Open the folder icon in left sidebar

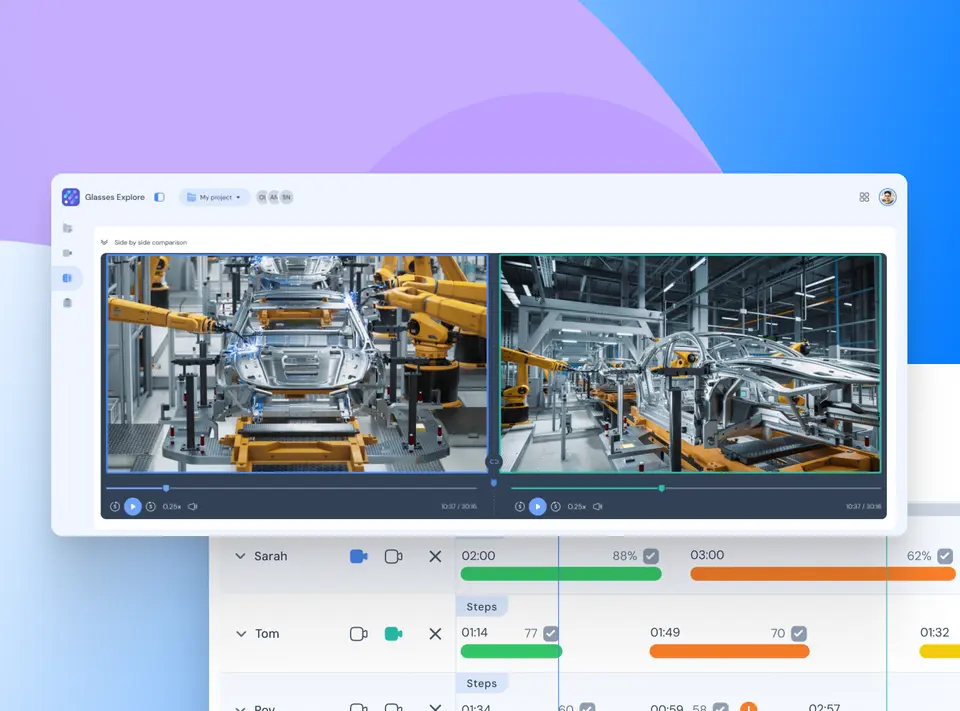pyautogui.click(x=67, y=228)
